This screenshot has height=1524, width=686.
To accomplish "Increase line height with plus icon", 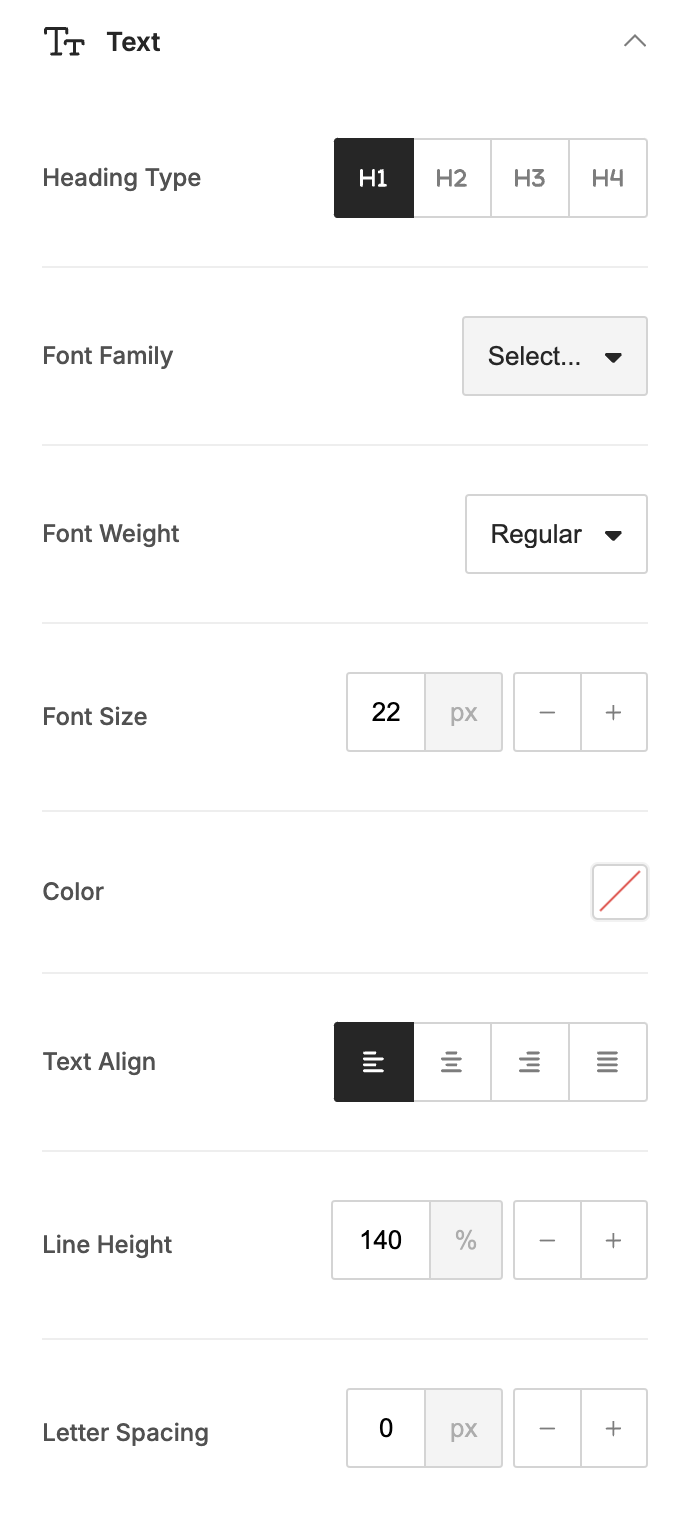I will pos(614,1240).
